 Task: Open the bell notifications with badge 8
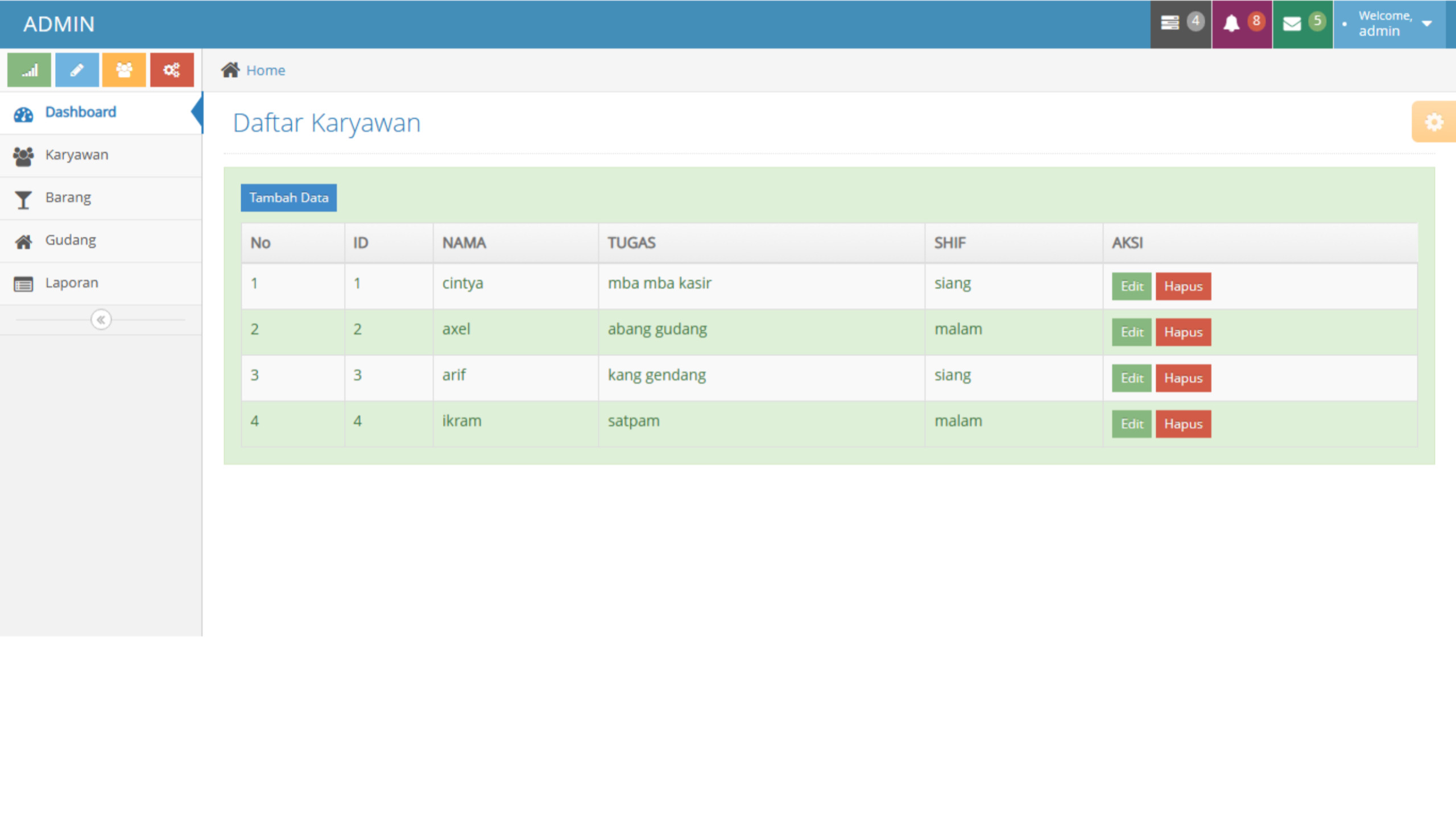(1242, 24)
